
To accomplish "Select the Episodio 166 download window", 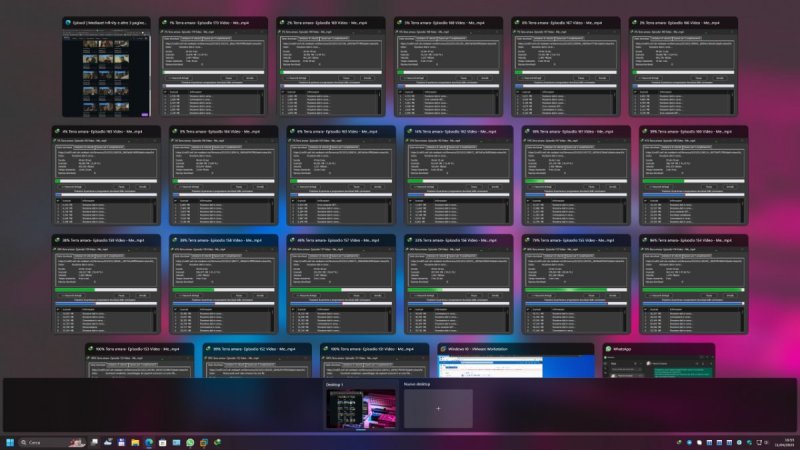I will pyautogui.click(x=683, y=67).
